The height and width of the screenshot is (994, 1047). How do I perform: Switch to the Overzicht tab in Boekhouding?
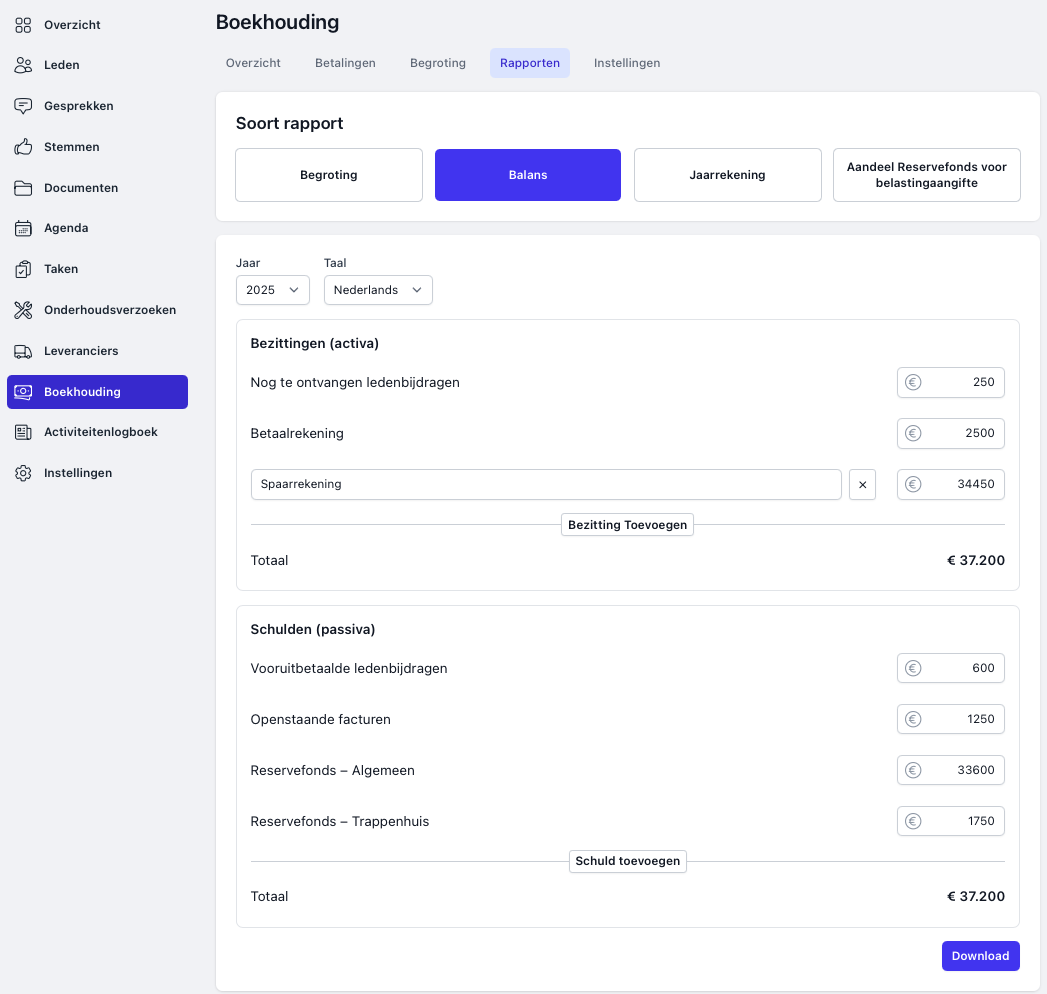(x=253, y=63)
